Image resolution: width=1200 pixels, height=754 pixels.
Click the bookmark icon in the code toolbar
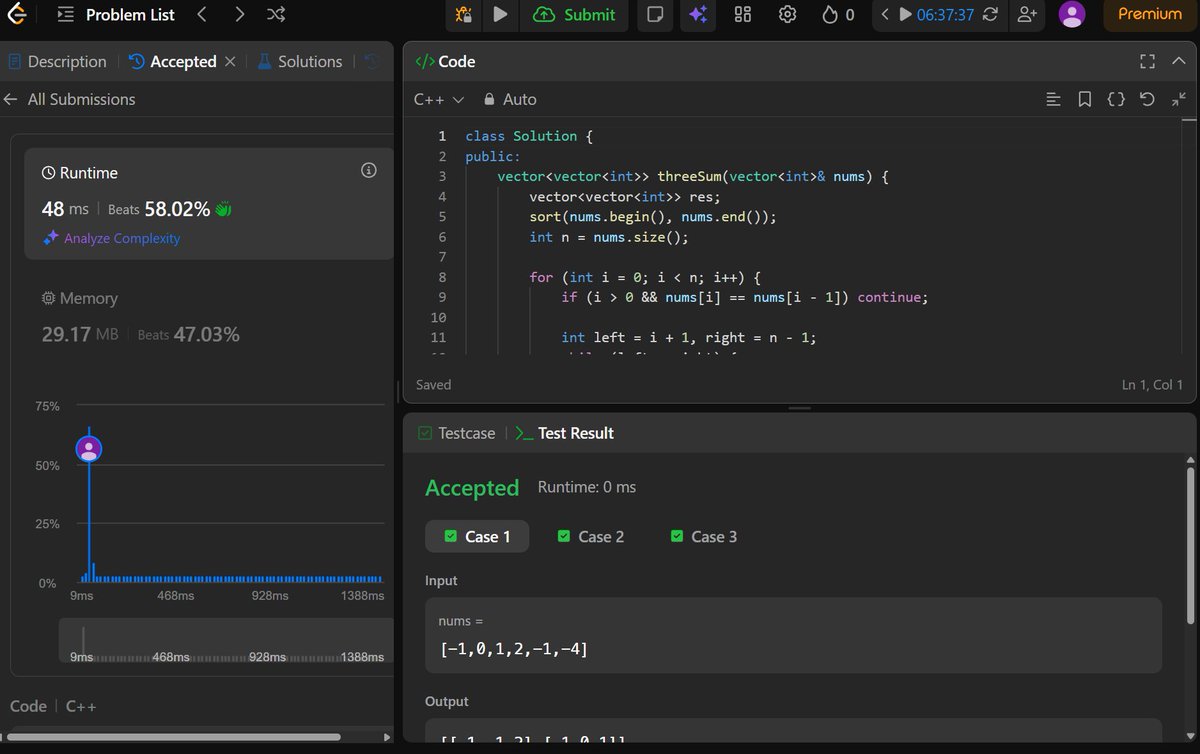tap(1085, 99)
